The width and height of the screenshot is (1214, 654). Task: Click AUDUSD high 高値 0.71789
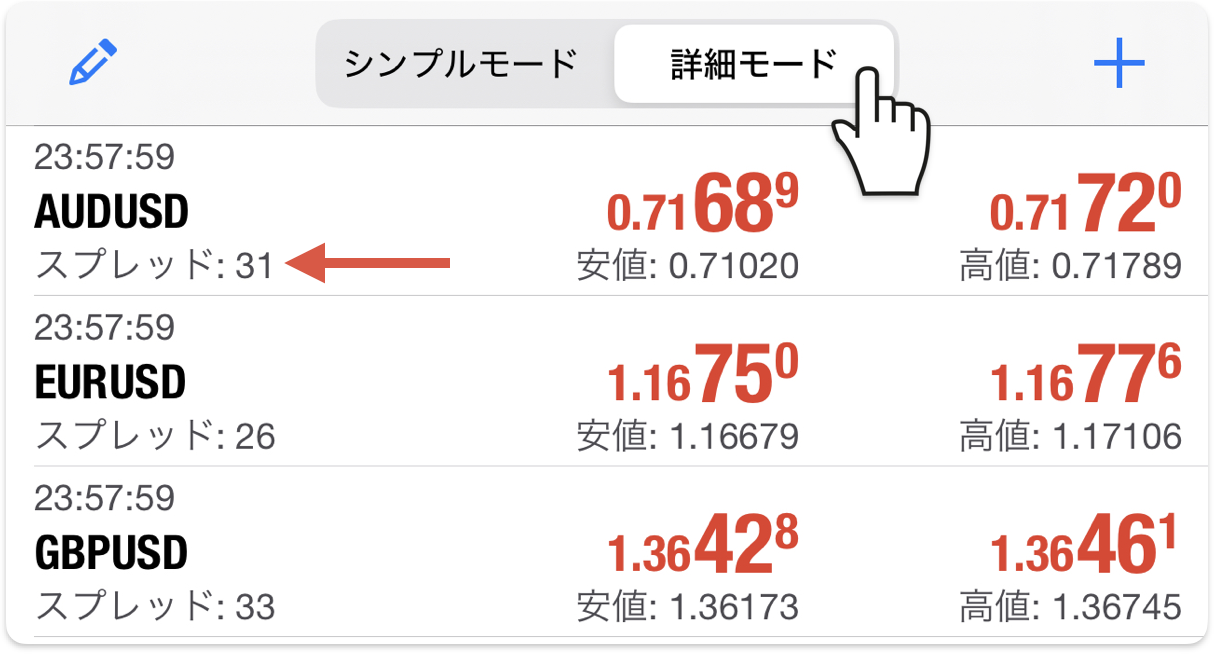(x=1071, y=266)
